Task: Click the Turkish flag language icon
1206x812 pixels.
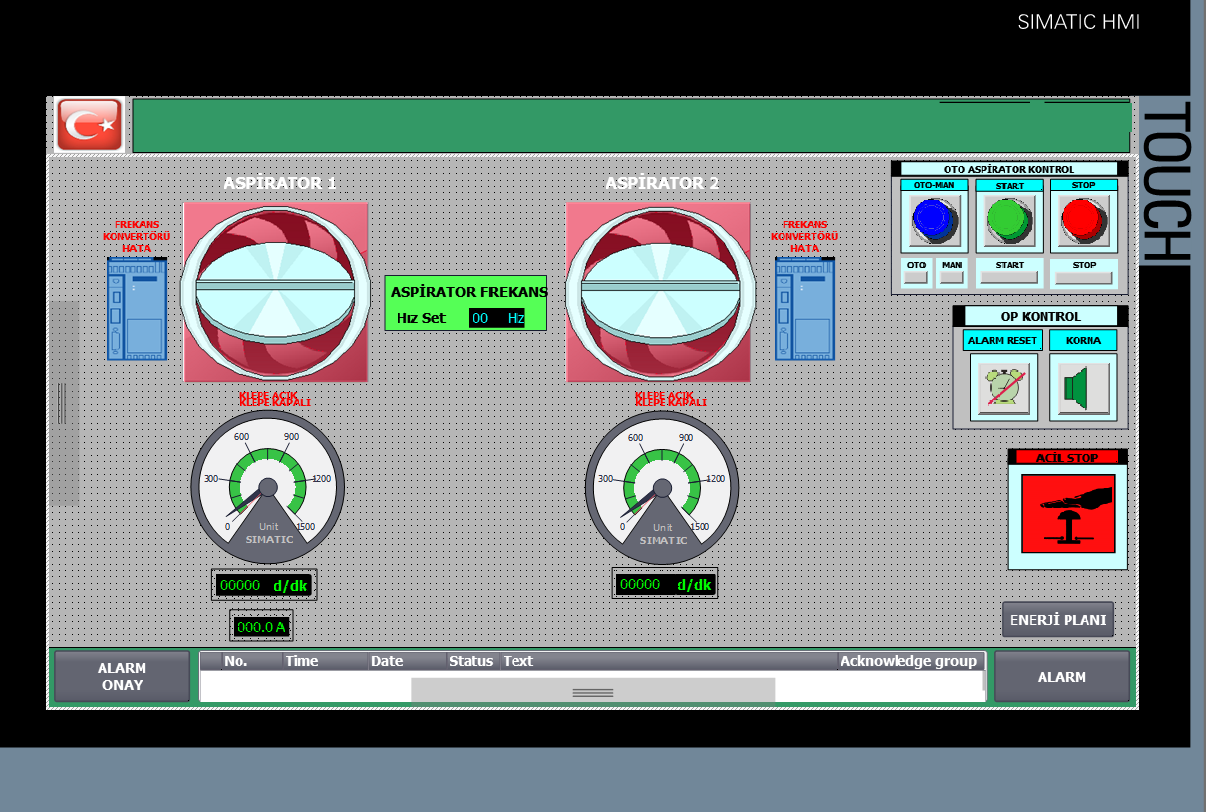Action: [89, 125]
